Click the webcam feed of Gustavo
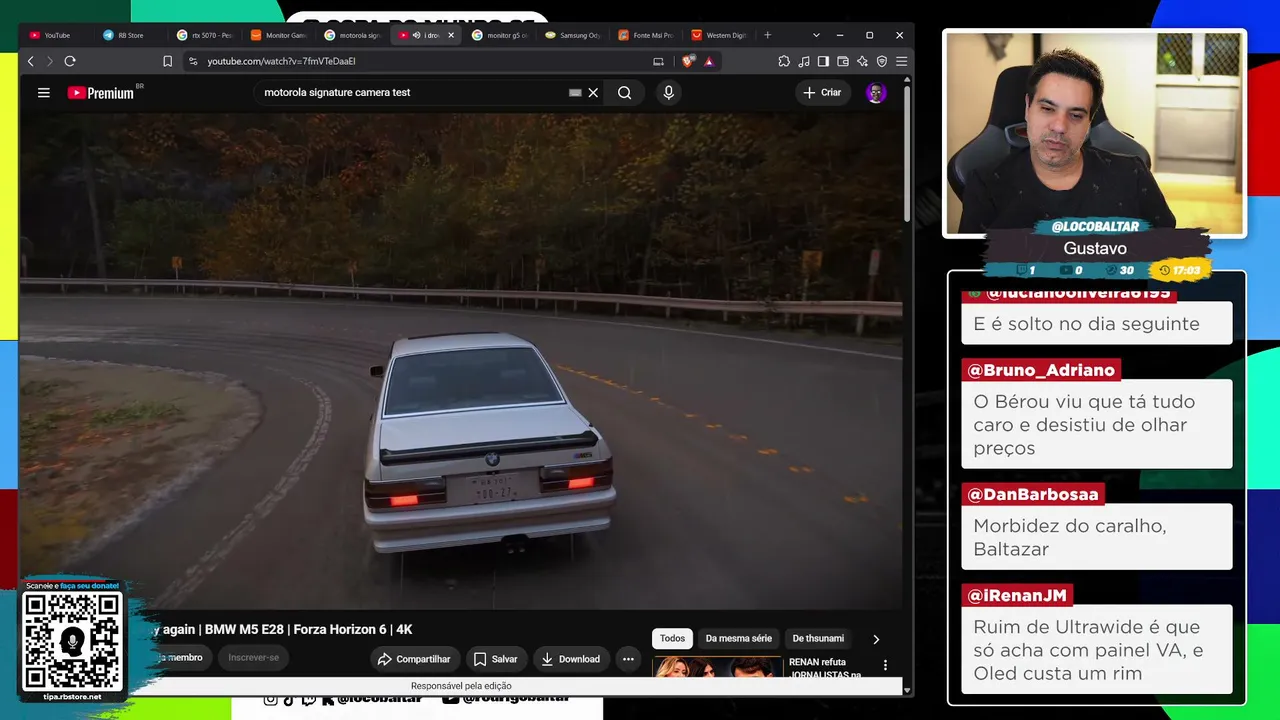1280x720 pixels. [1095, 133]
